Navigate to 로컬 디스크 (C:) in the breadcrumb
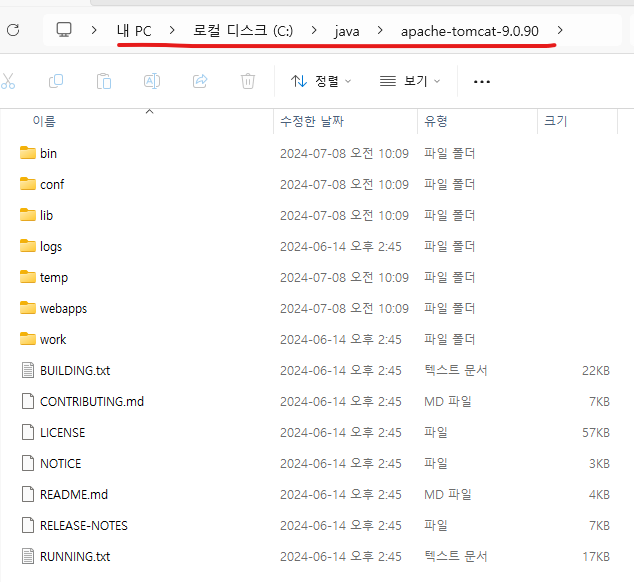This screenshot has height=582, width=634. pos(243,31)
